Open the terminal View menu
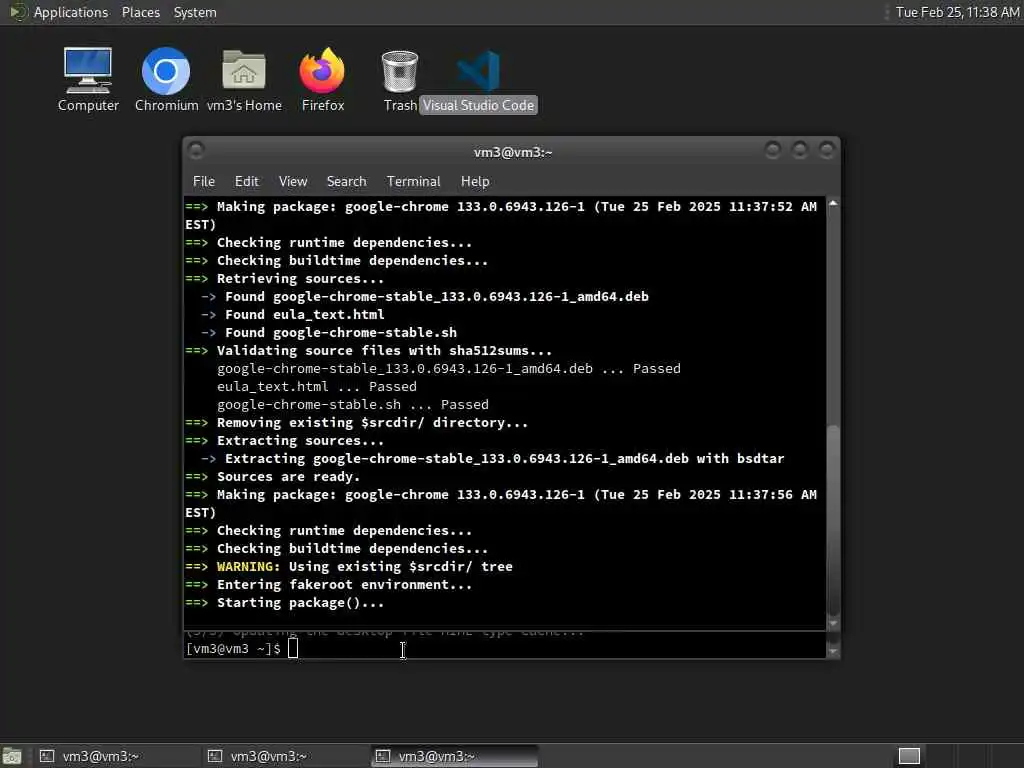Screen dimensions: 1024x768 pos(293,182)
